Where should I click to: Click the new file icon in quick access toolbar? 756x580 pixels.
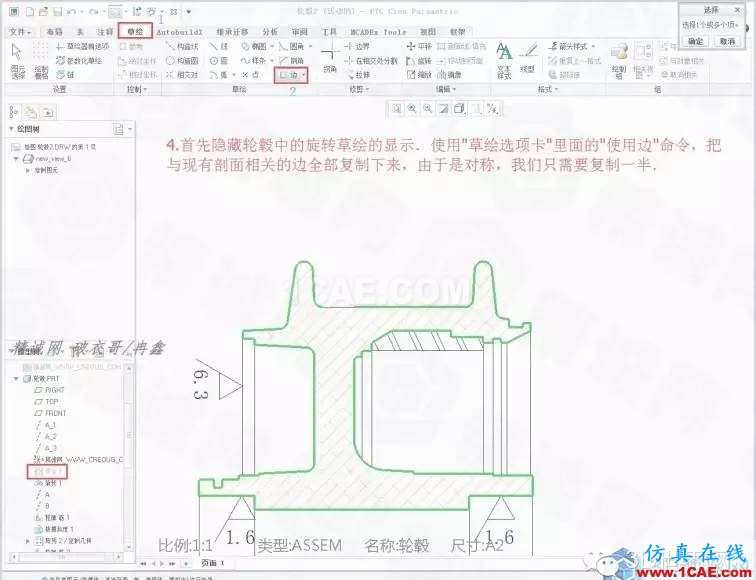coord(29,11)
